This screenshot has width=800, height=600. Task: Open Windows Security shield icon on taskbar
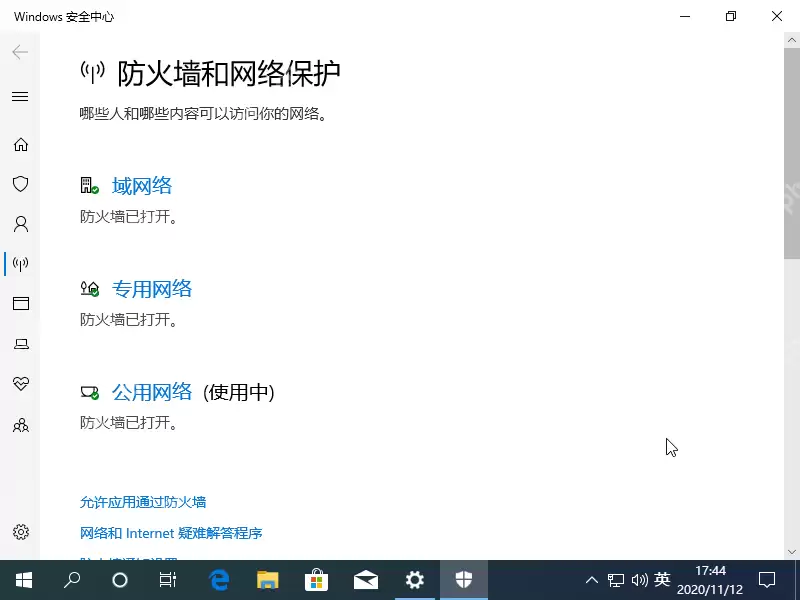point(463,579)
